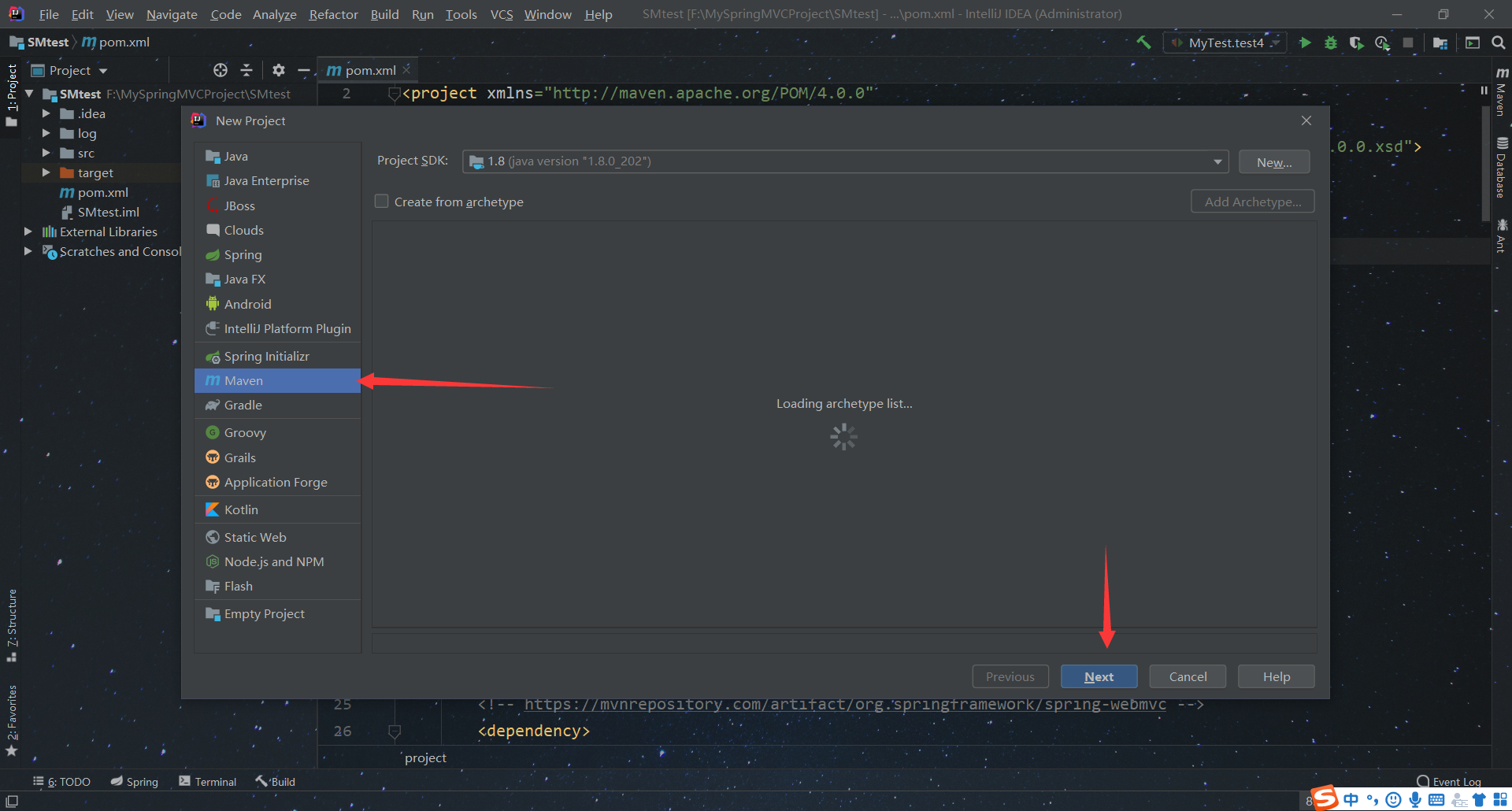Screen dimensions: 1512x811
Task: Click Help in New Project dialog
Action: tap(1277, 676)
